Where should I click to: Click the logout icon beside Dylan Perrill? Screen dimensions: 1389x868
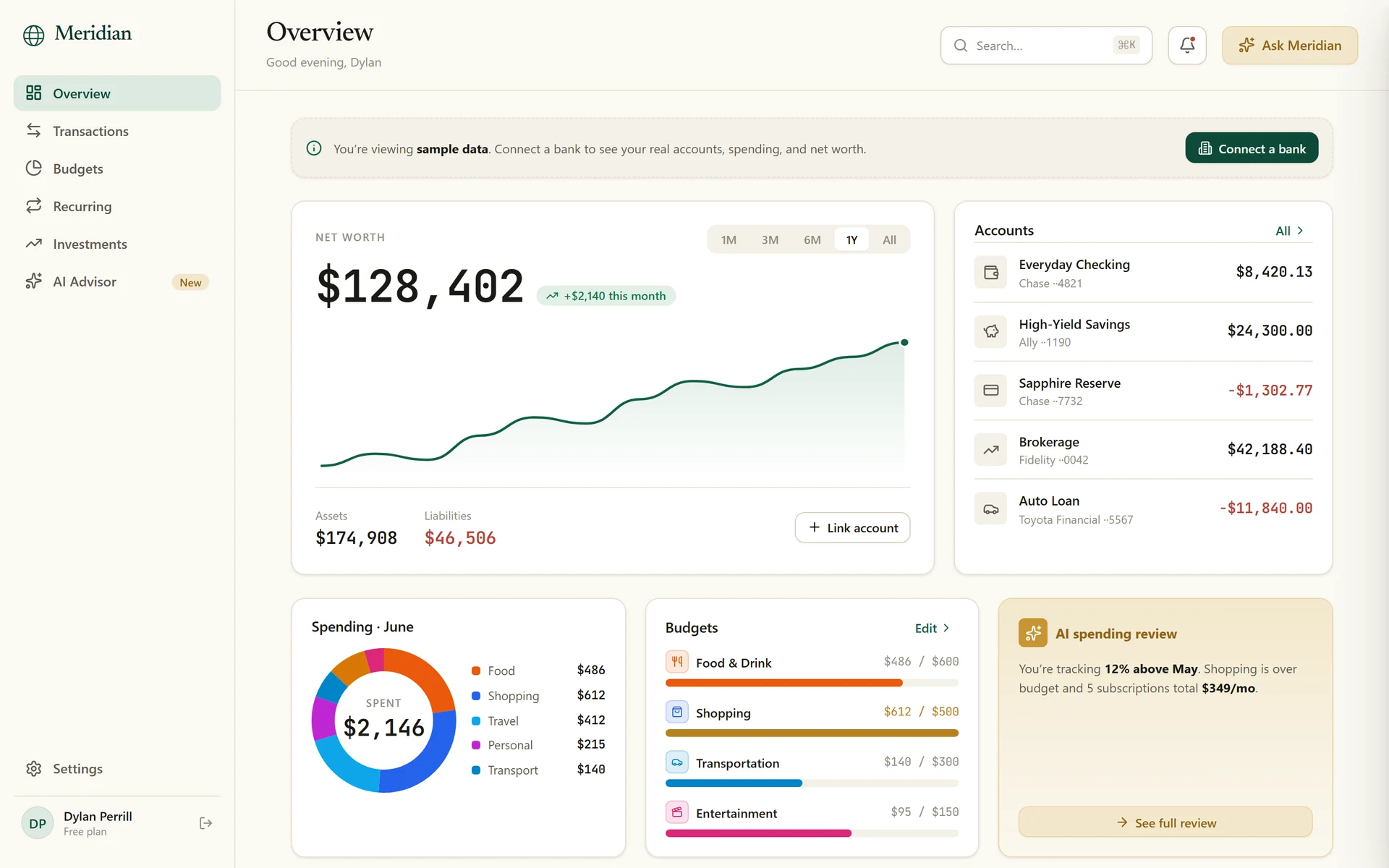click(206, 823)
